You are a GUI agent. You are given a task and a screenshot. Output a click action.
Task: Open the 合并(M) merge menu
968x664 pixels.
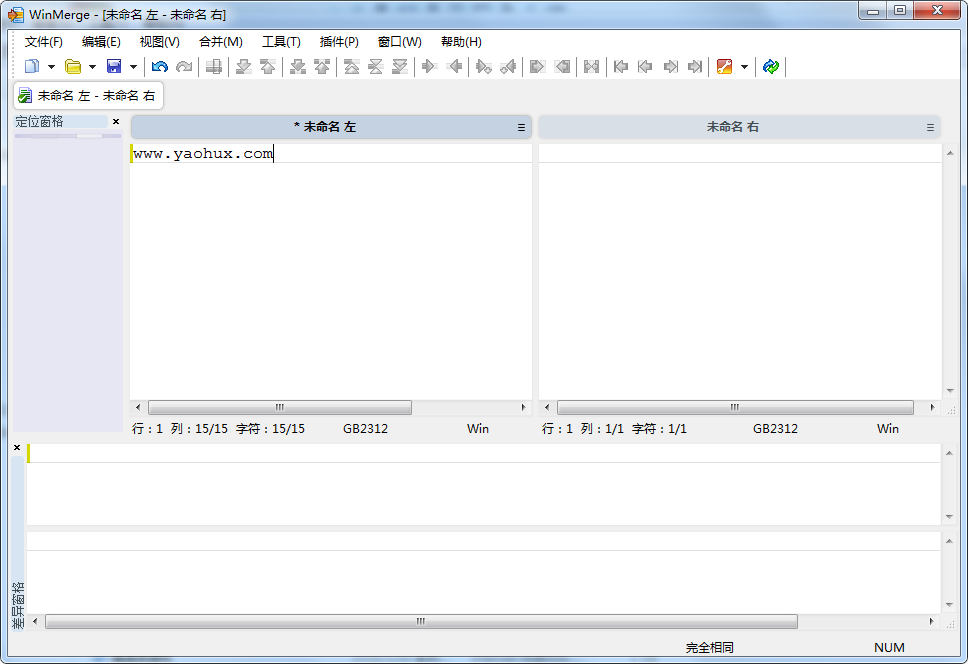(220, 42)
